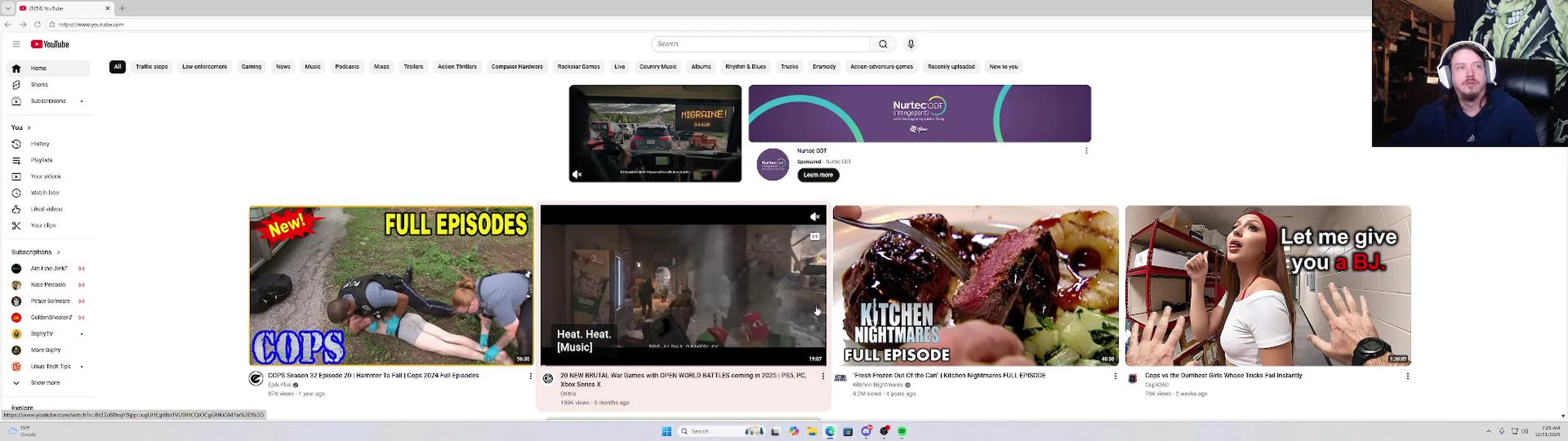Toggle captions on war games preview
The width and height of the screenshot is (1568, 441).
[815, 236]
